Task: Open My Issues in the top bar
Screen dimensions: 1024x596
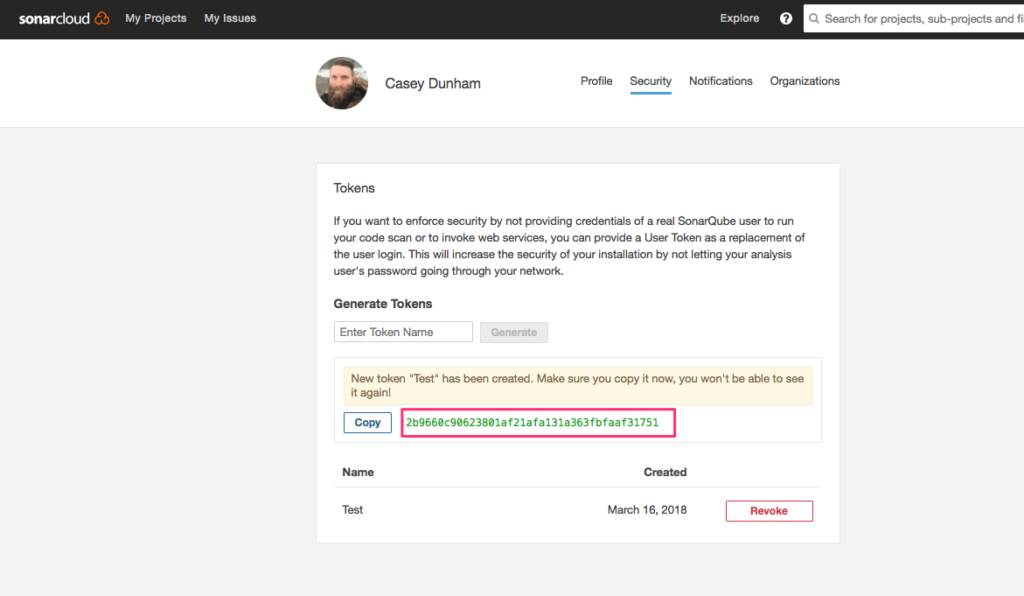Action: [230, 18]
